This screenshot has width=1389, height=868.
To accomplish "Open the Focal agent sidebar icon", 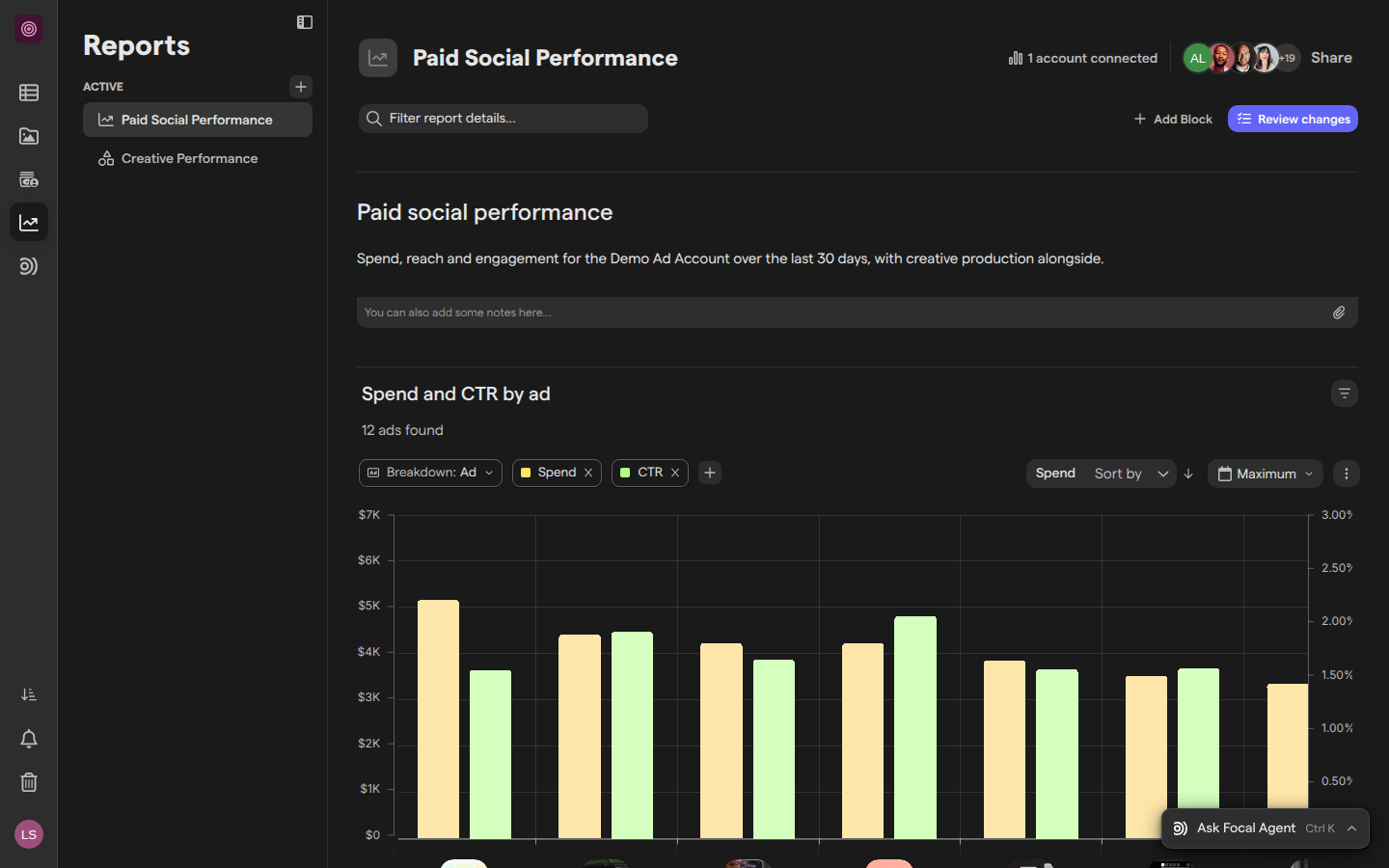I will tap(29, 266).
